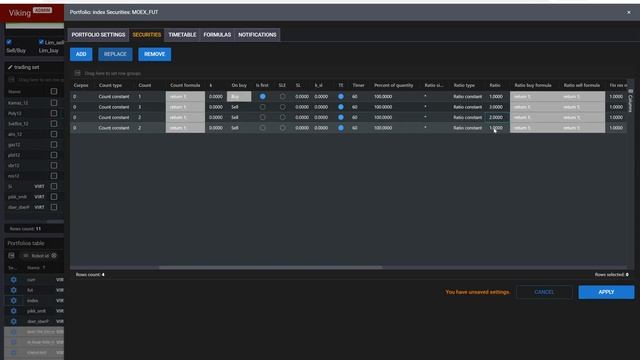Image resolution: width=640 pixels, height=360 pixels.
Task: Sort by the Count type column header
Action: pos(110,85)
